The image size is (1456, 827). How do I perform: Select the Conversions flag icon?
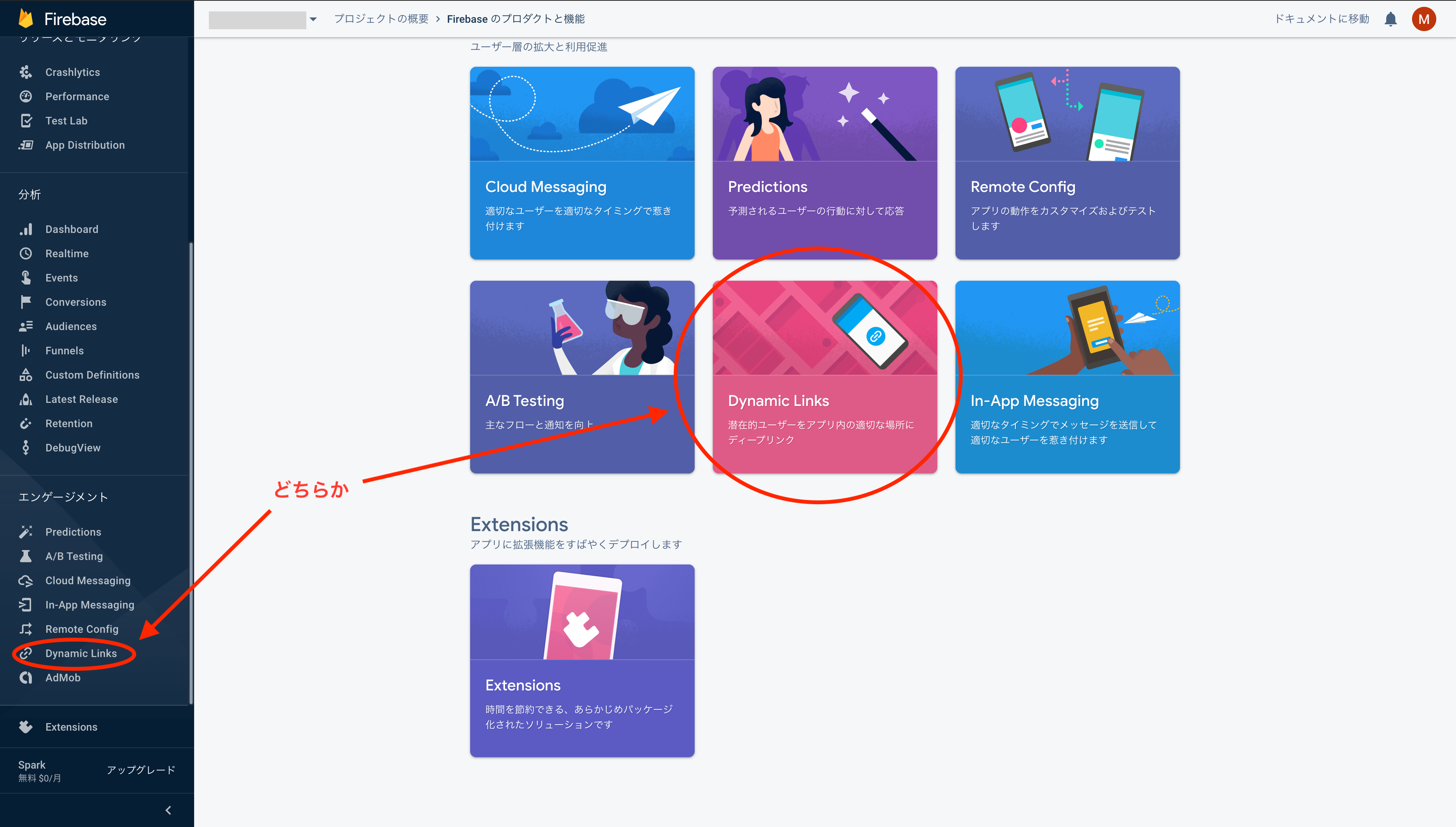(x=25, y=302)
